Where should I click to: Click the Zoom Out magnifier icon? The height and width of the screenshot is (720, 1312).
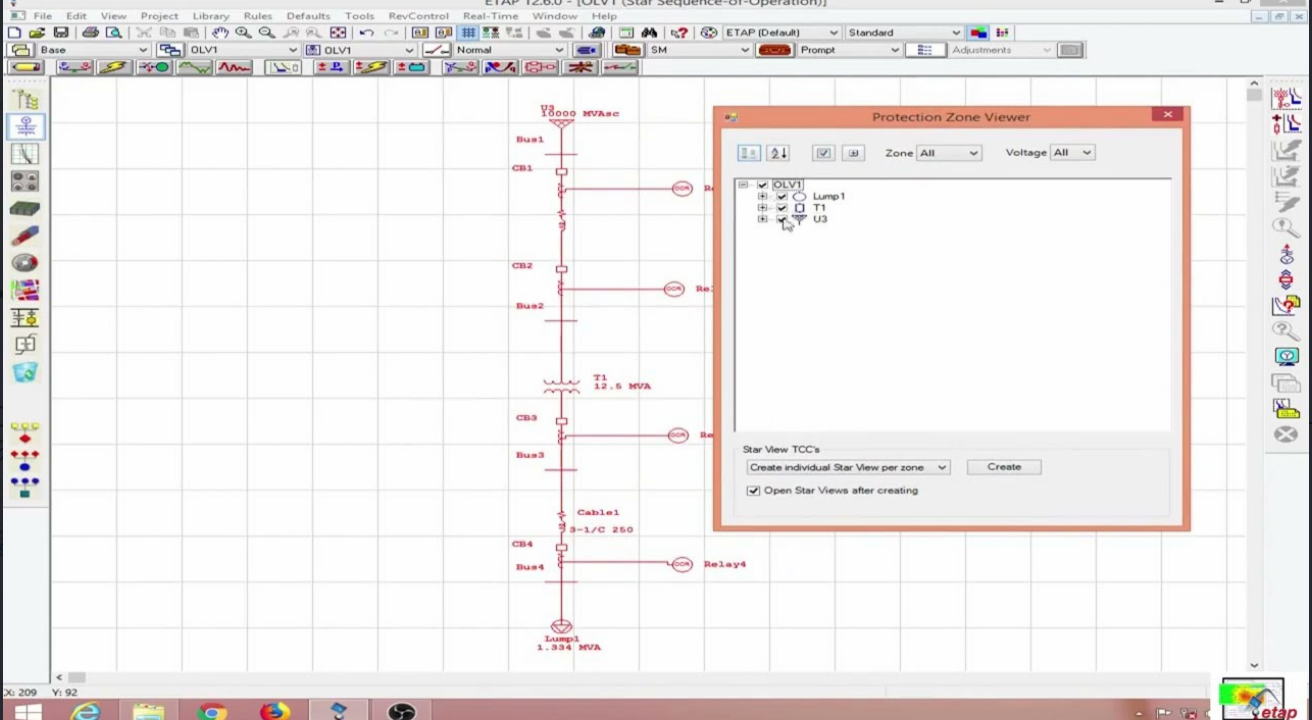pos(266,33)
